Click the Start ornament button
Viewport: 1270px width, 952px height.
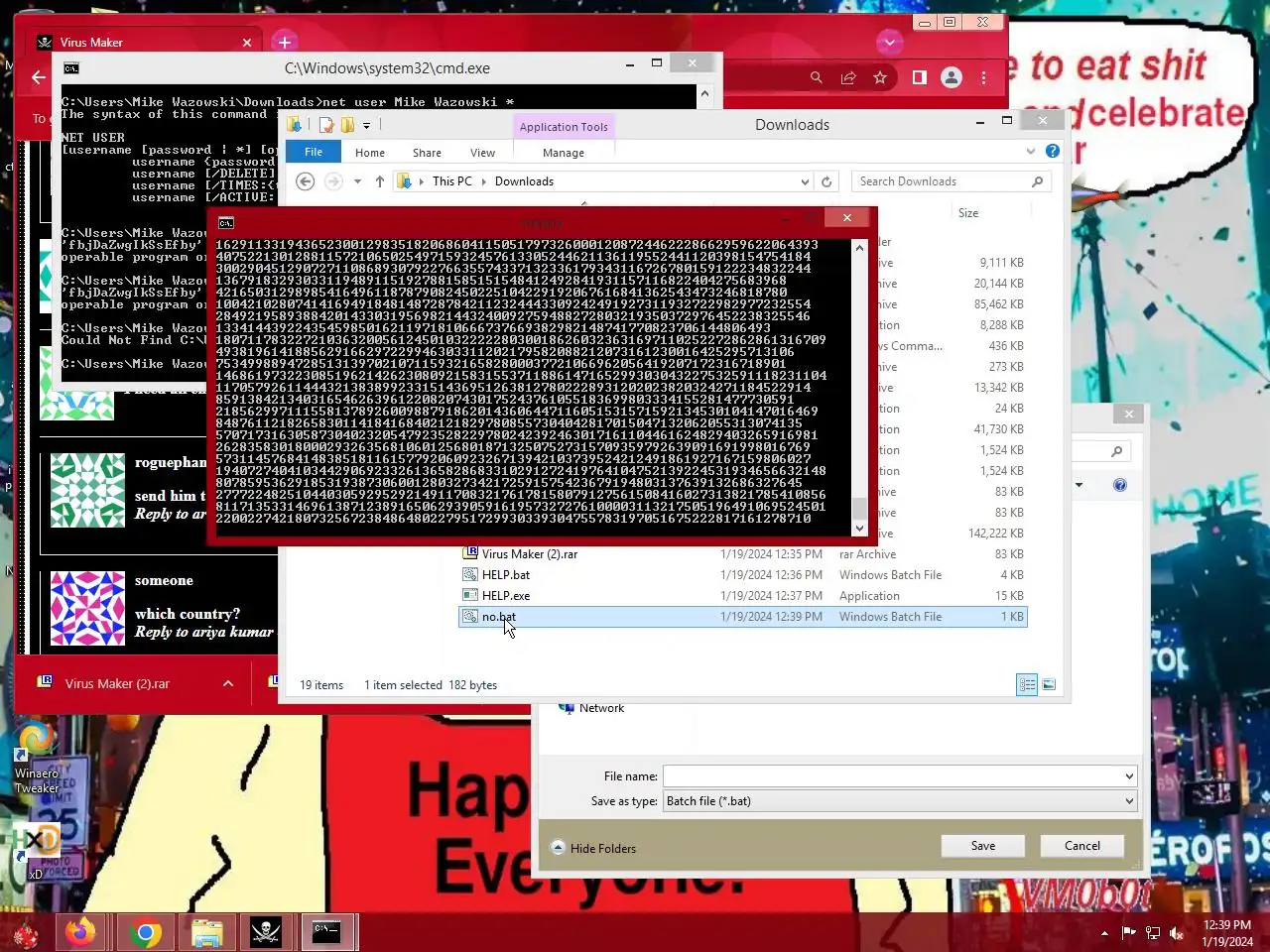pos(24,933)
